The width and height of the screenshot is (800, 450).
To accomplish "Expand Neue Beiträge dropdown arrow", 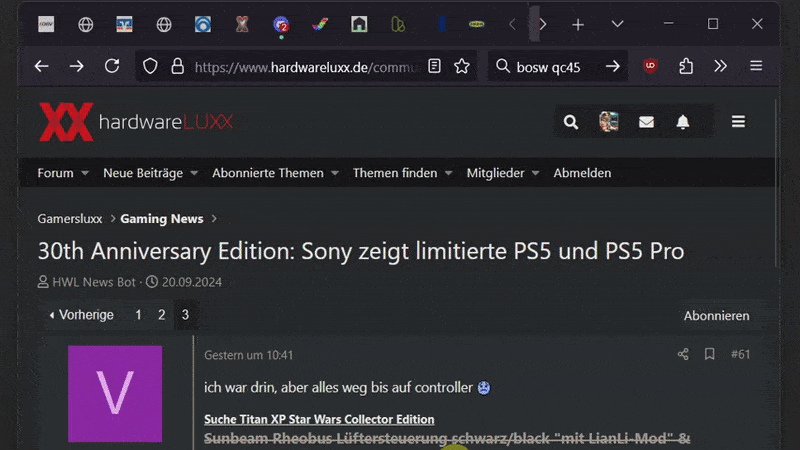I will [x=194, y=173].
